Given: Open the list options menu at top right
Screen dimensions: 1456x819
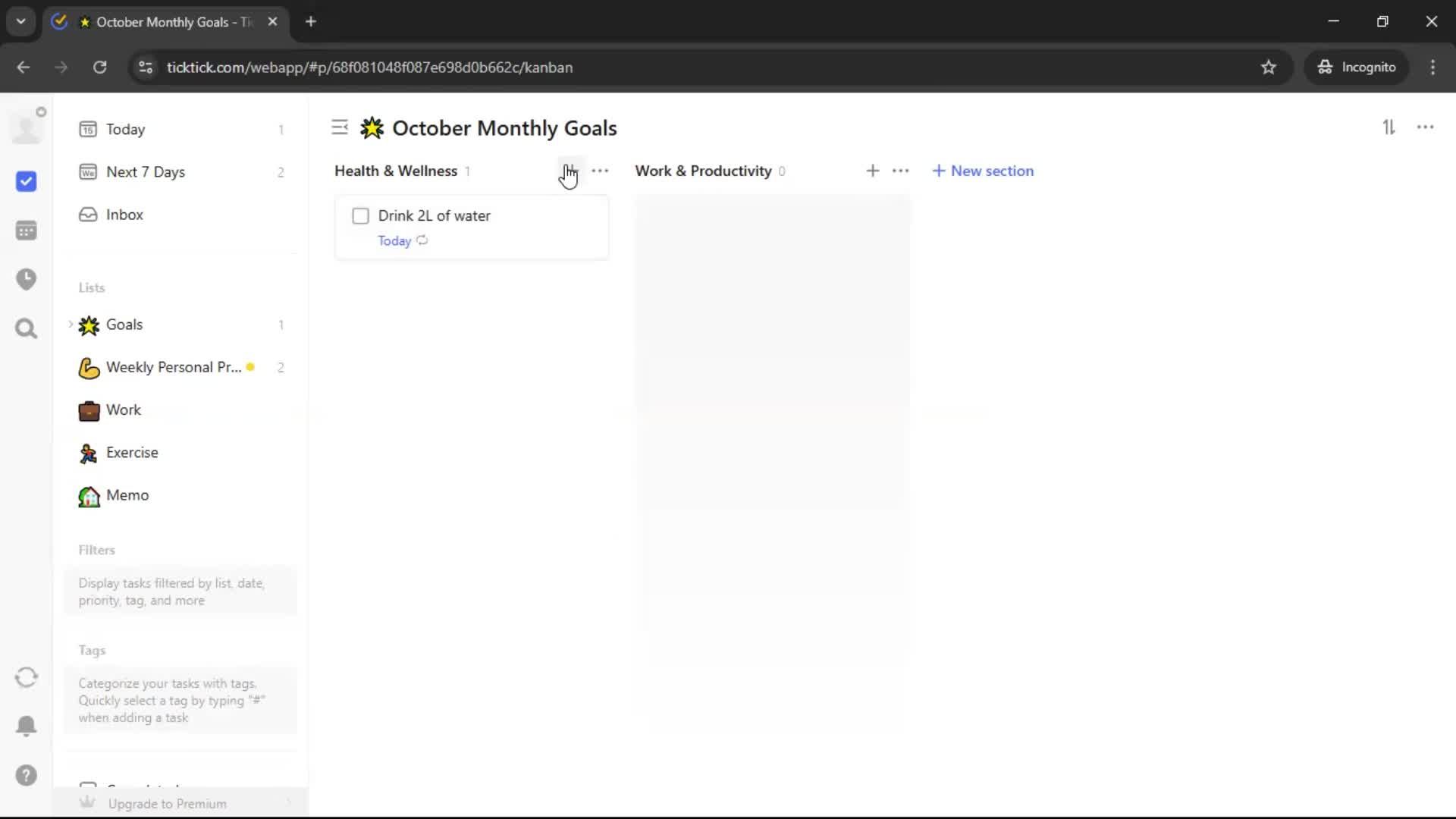Looking at the screenshot, I should tap(1425, 127).
